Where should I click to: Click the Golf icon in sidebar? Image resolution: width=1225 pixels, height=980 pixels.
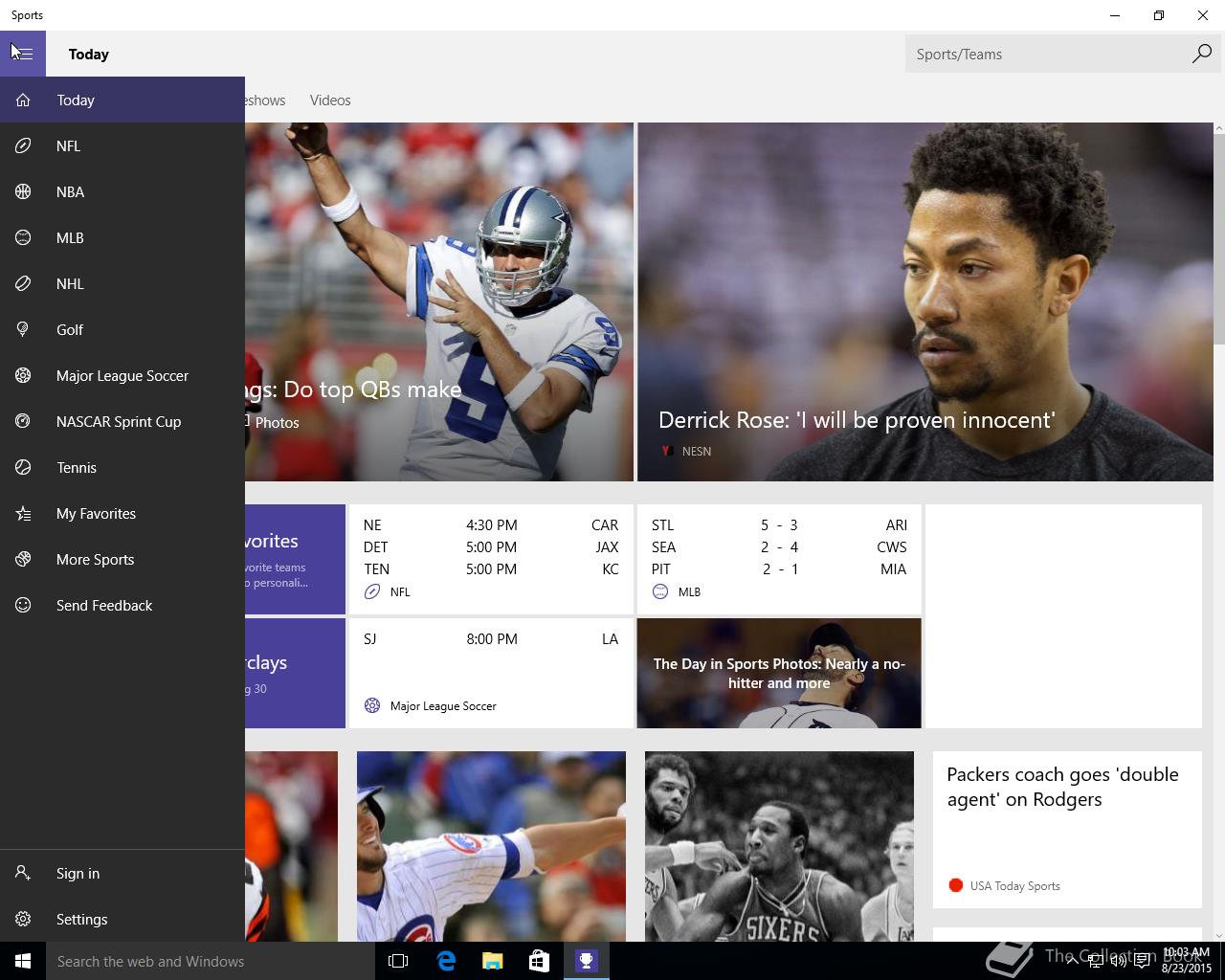click(x=23, y=329)
